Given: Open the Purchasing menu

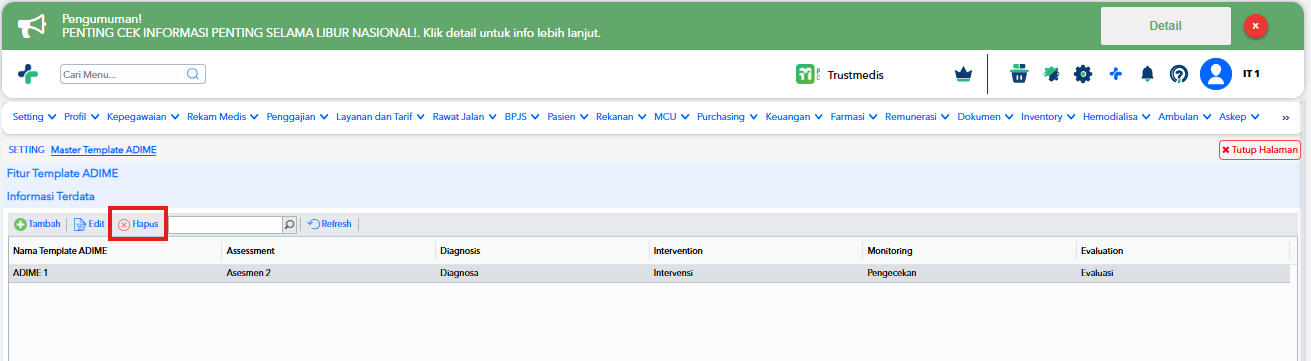Looking at the screenshot, I should (x=728, y=117).
